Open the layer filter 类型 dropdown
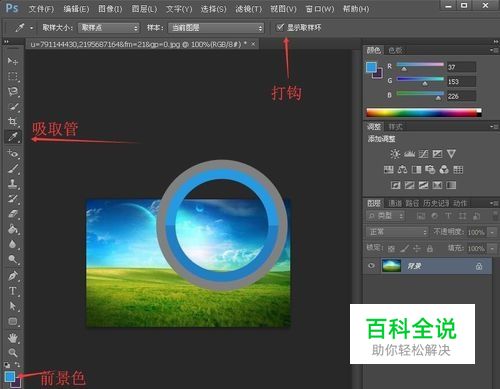 click(x=386, y=216)
